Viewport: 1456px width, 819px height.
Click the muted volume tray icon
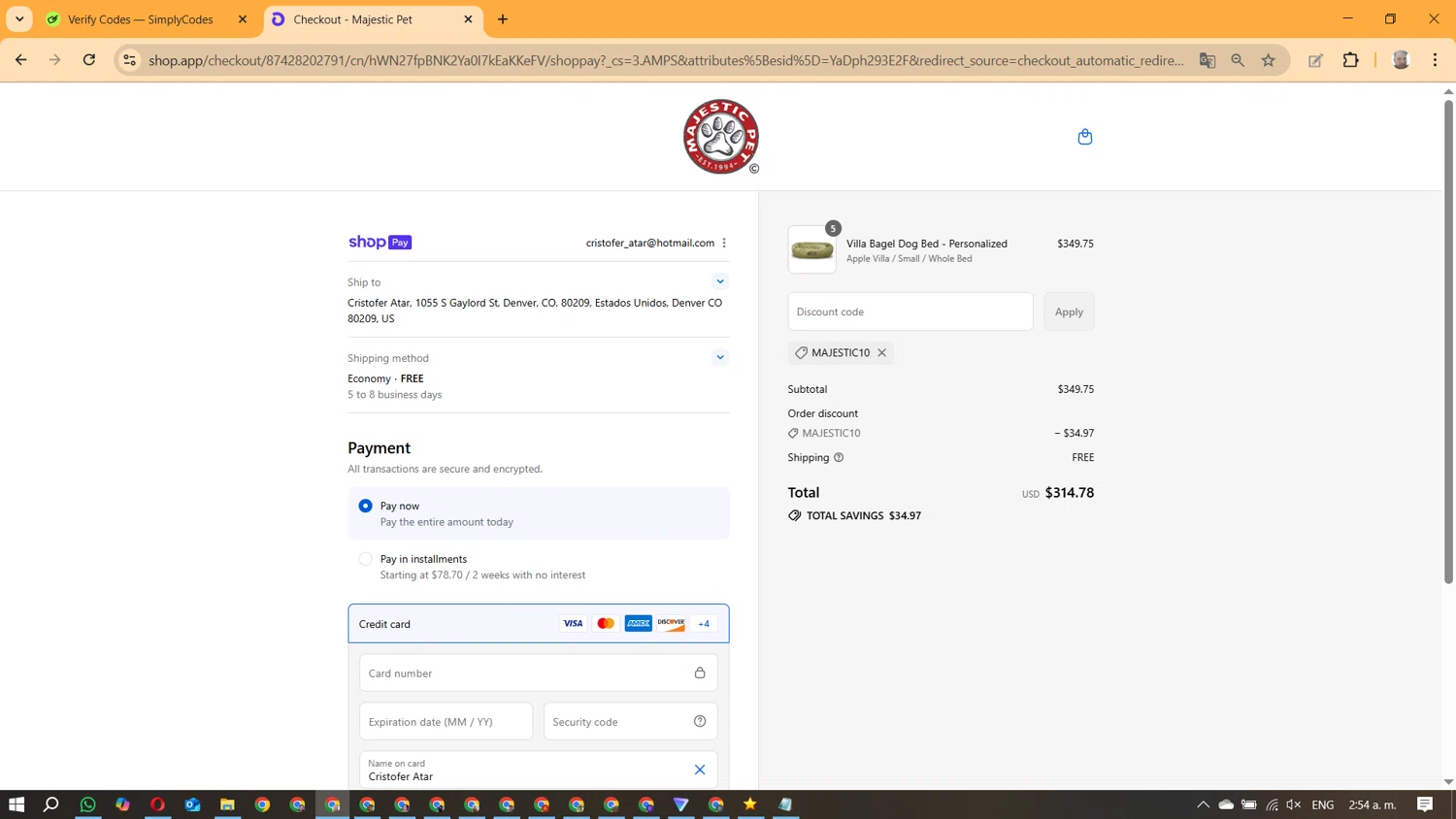click(x=1294, y=804)
